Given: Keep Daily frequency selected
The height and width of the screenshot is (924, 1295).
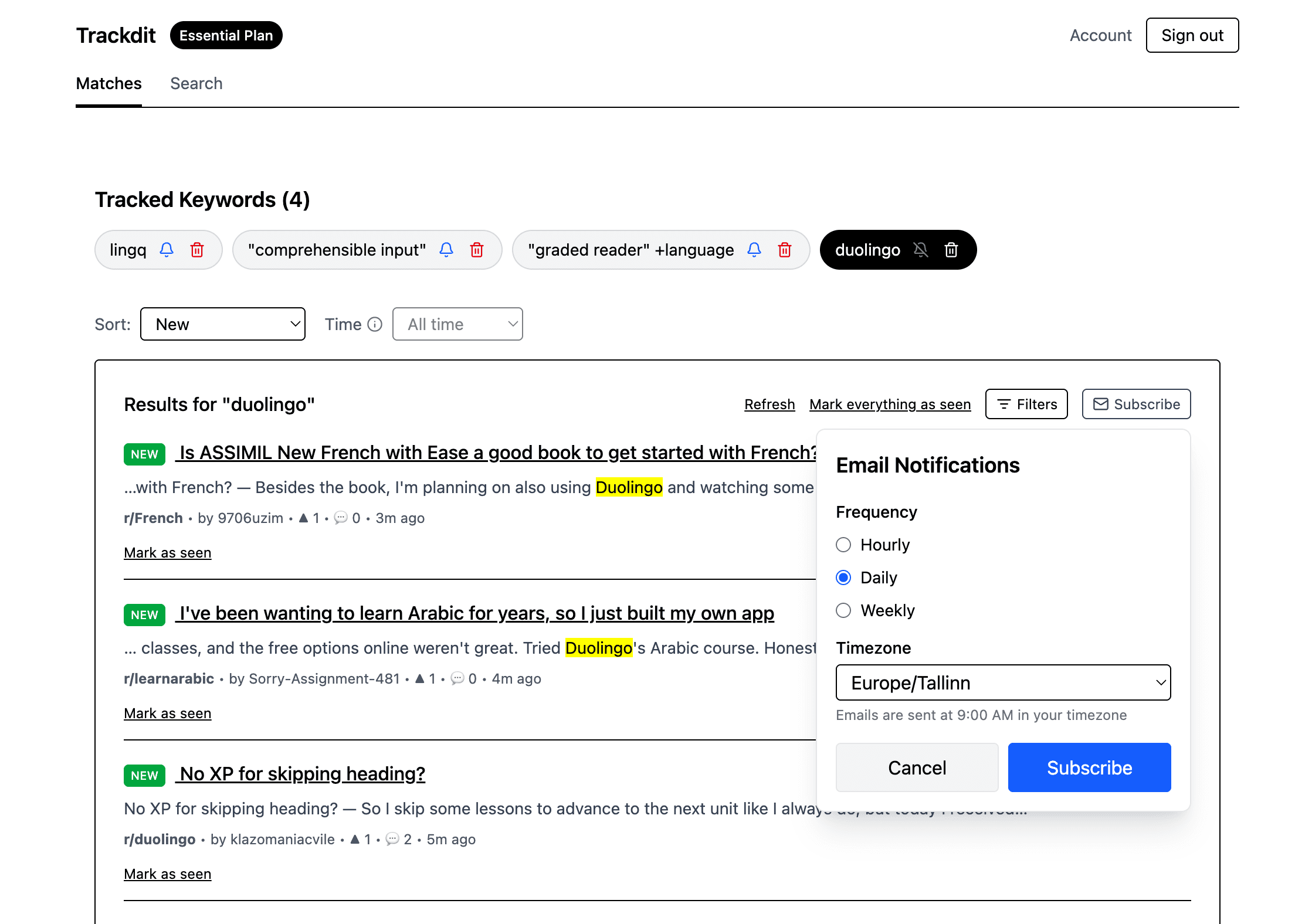Looking at the screenshot, I should [x=843, y=577].
